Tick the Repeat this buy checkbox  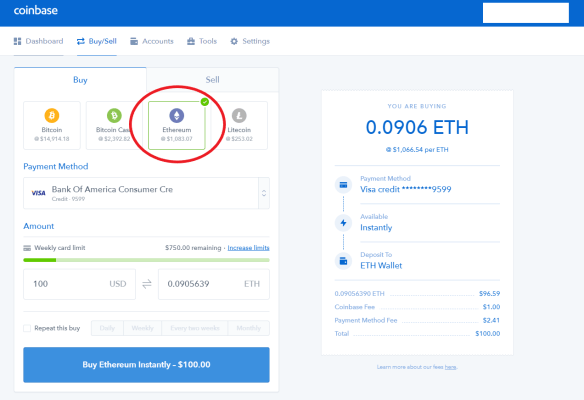[x=27, y=328]
